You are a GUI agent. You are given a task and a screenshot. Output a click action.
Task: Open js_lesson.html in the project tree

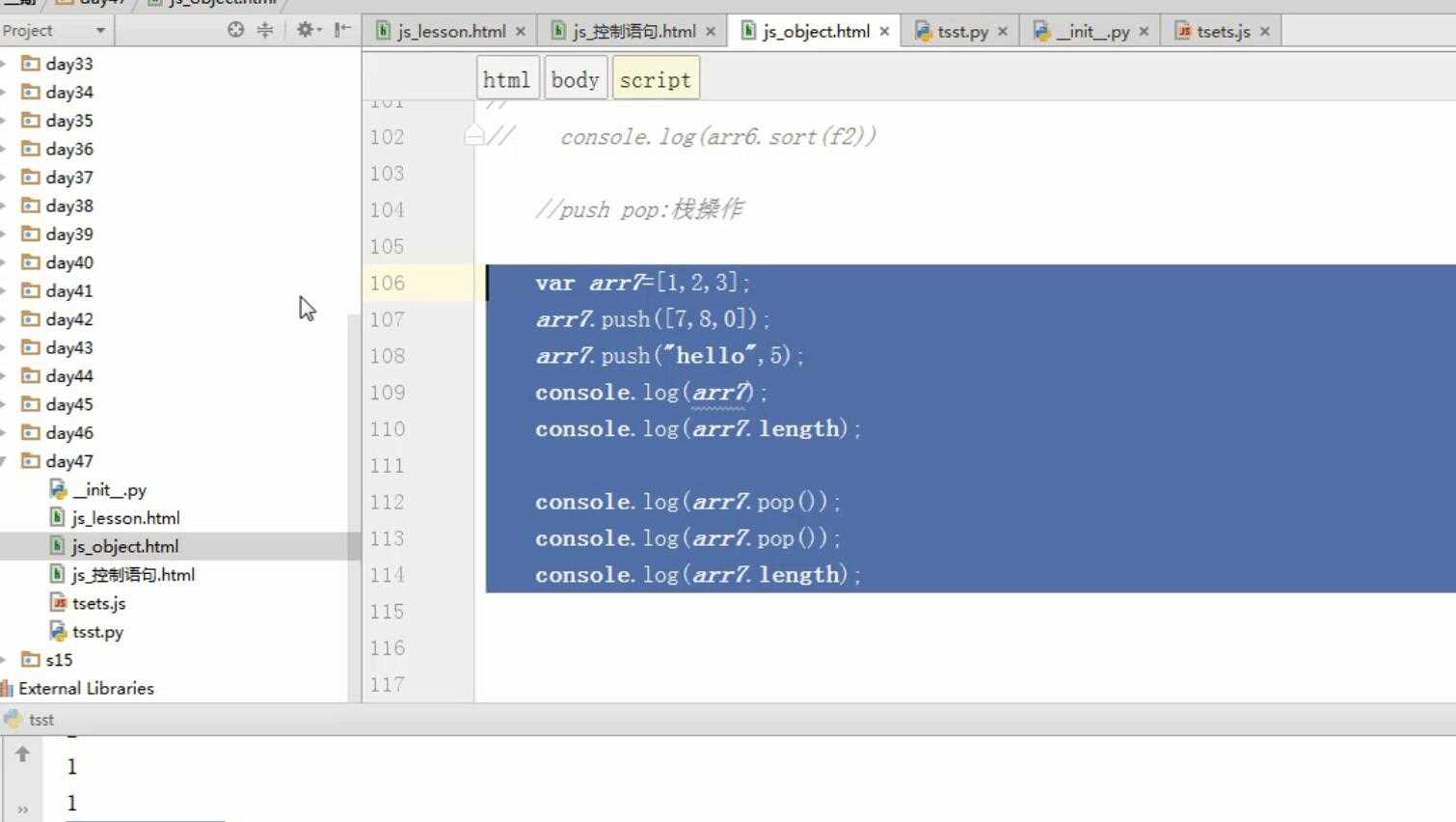coord(125,518)
